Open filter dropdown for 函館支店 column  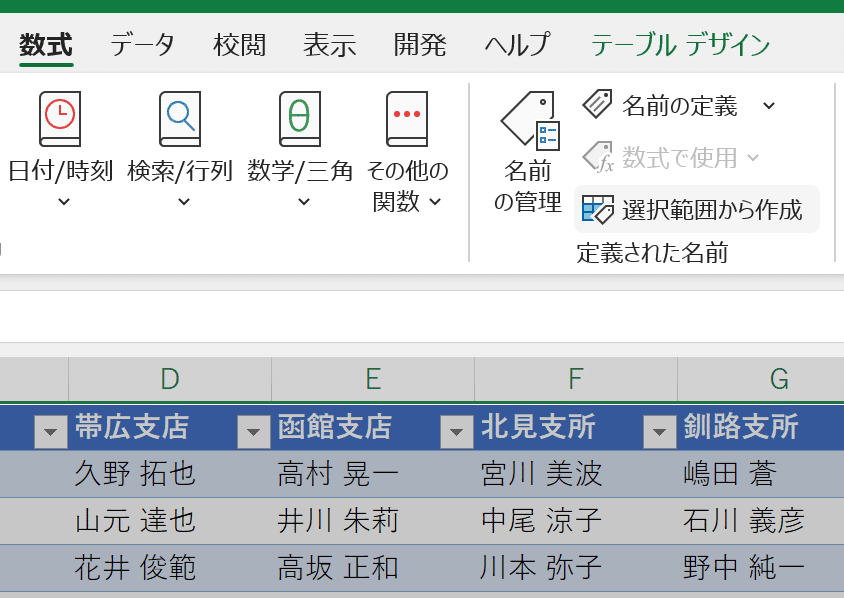click(x=253, y=431)
